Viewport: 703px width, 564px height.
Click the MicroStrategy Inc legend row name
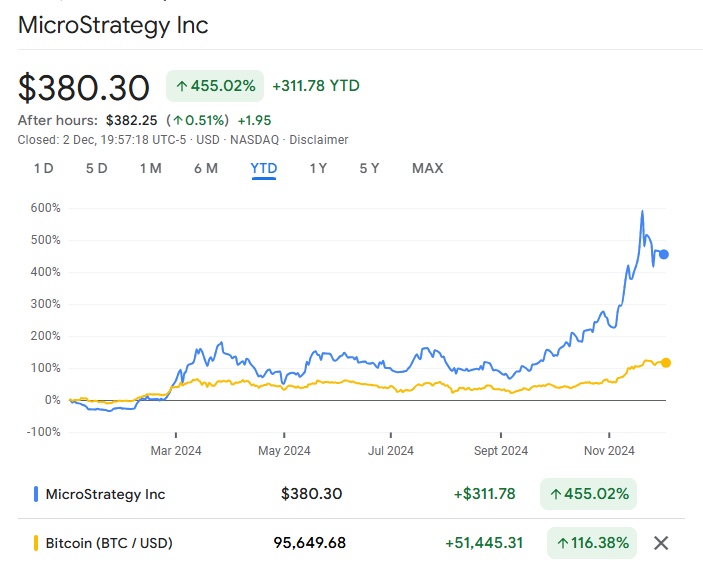click(105, 494)
